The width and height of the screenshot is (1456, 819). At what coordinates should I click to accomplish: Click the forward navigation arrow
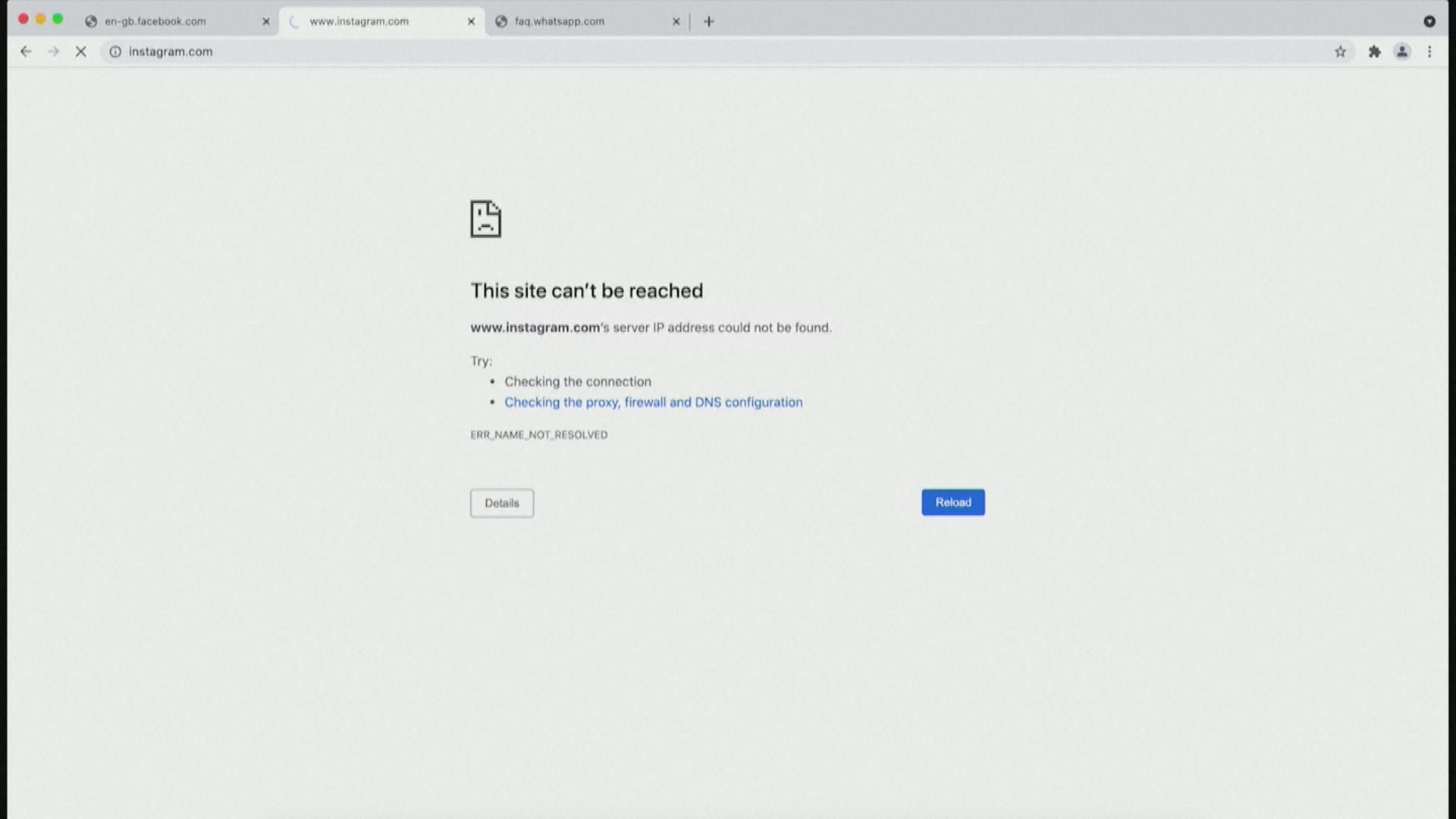click(53, 52)
